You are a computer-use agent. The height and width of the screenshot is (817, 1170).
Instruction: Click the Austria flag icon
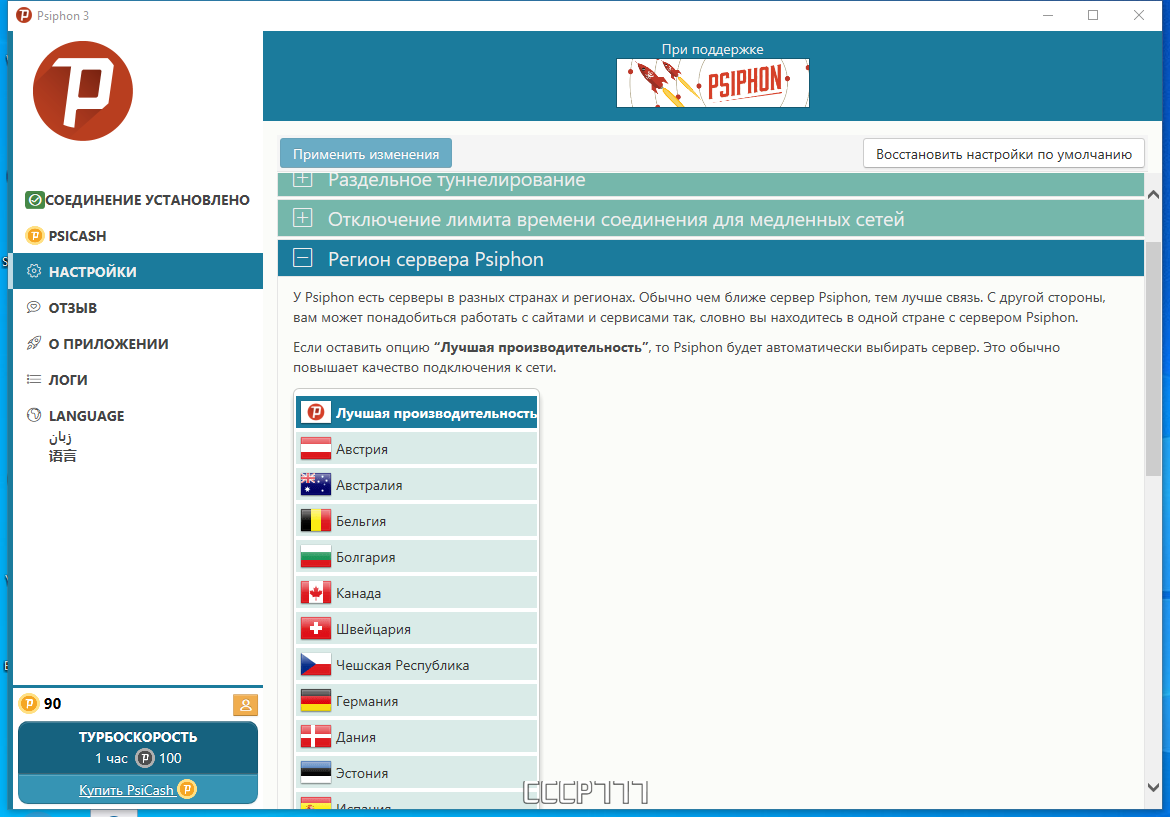[316, 448]
